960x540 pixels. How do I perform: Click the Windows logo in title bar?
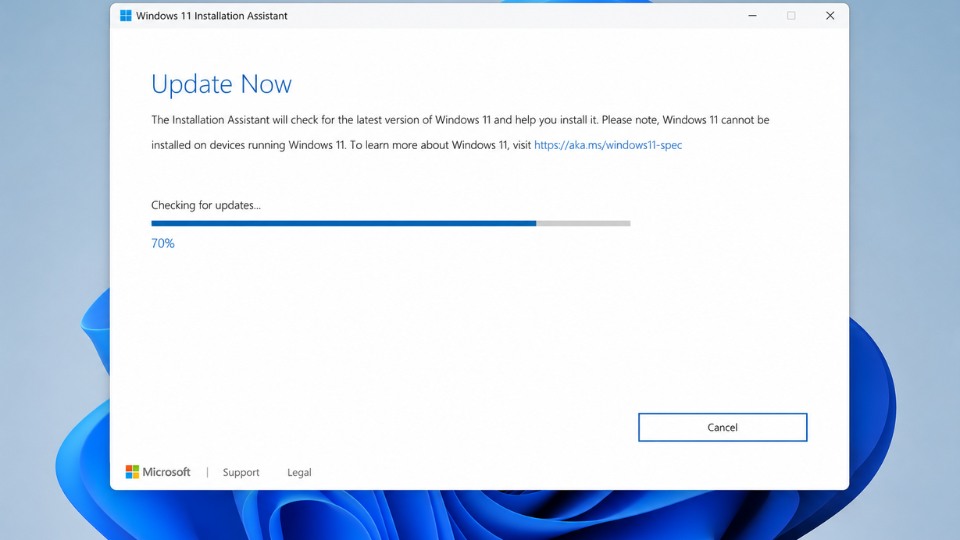[126, 15]
